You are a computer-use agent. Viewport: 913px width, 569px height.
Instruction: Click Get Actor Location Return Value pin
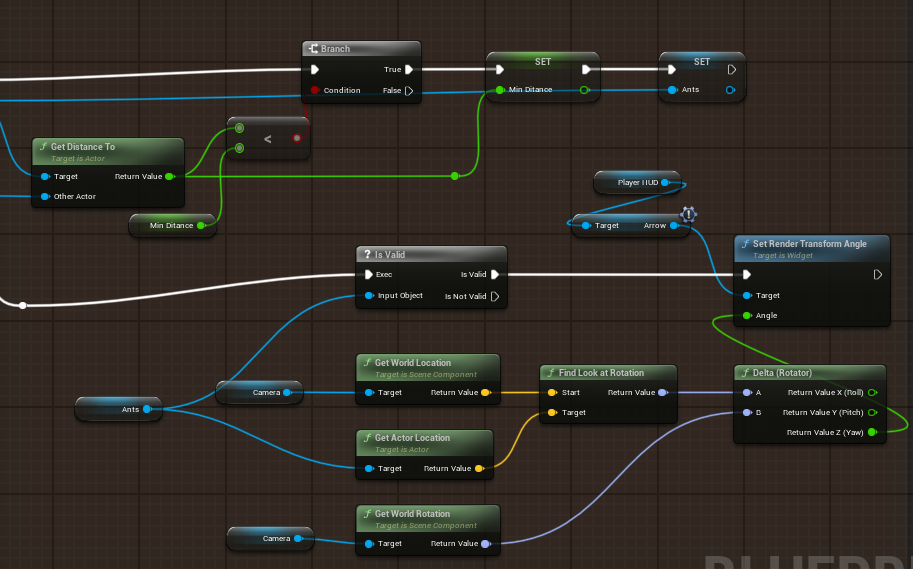coord(479,468)
